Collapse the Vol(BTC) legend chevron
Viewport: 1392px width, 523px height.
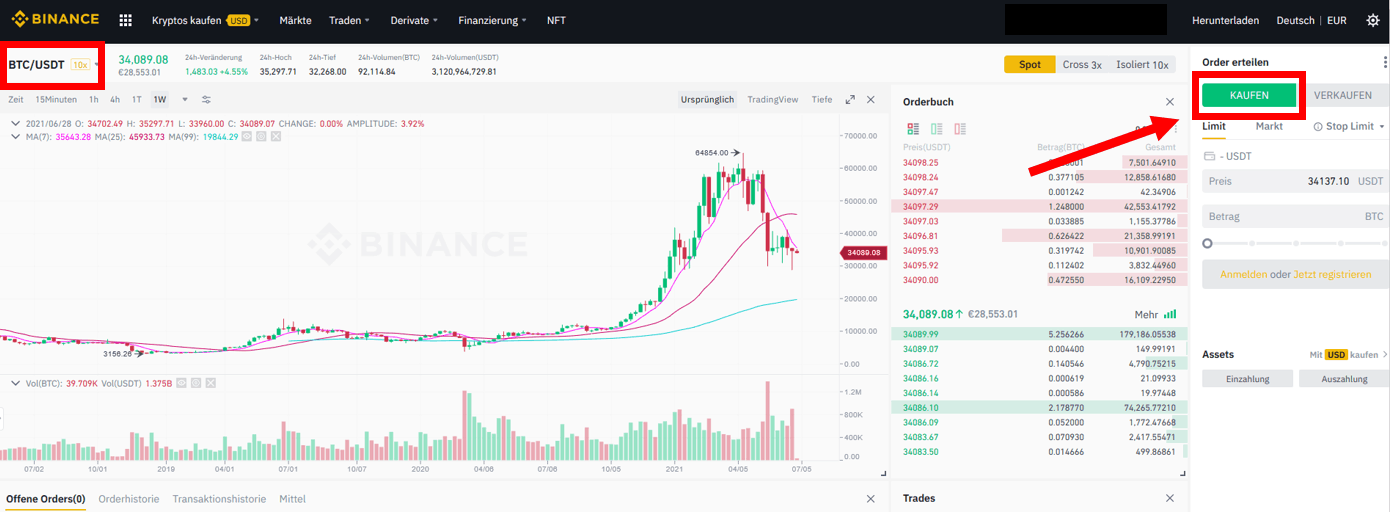[x=14, y=382]
